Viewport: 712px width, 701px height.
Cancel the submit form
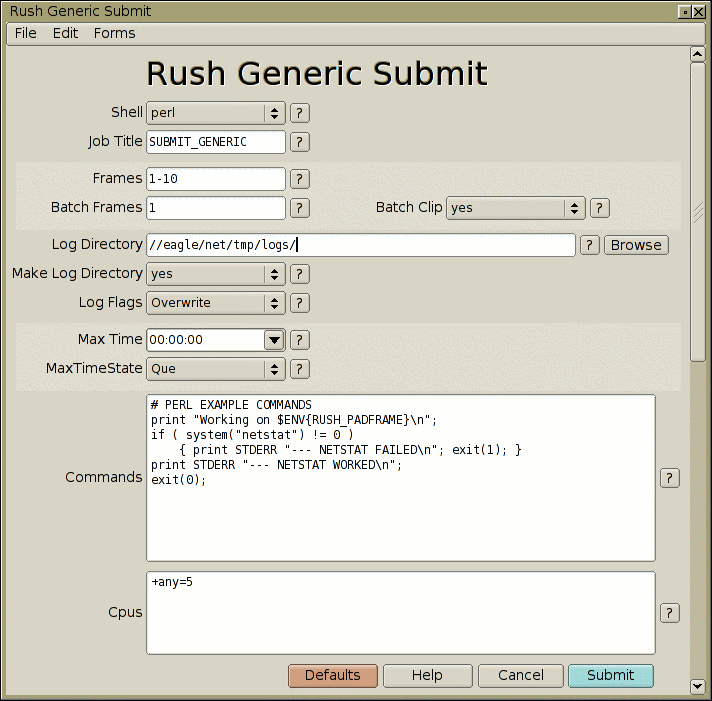(521, 676)
